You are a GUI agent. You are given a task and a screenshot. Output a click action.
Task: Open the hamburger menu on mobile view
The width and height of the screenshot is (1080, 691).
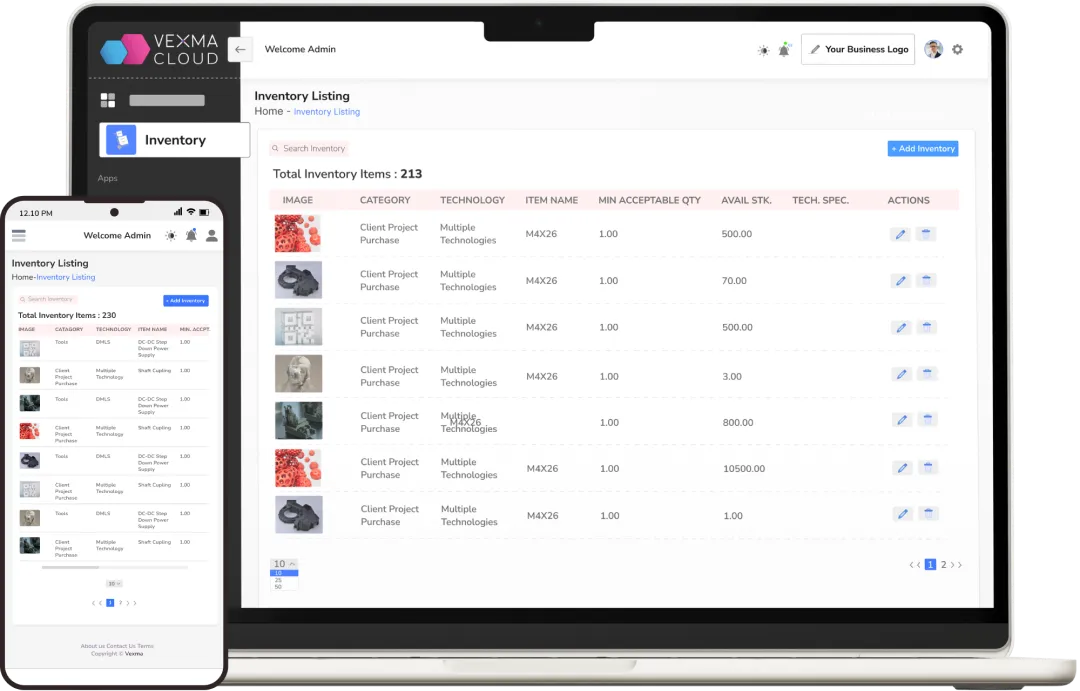[x=18, y=235]
